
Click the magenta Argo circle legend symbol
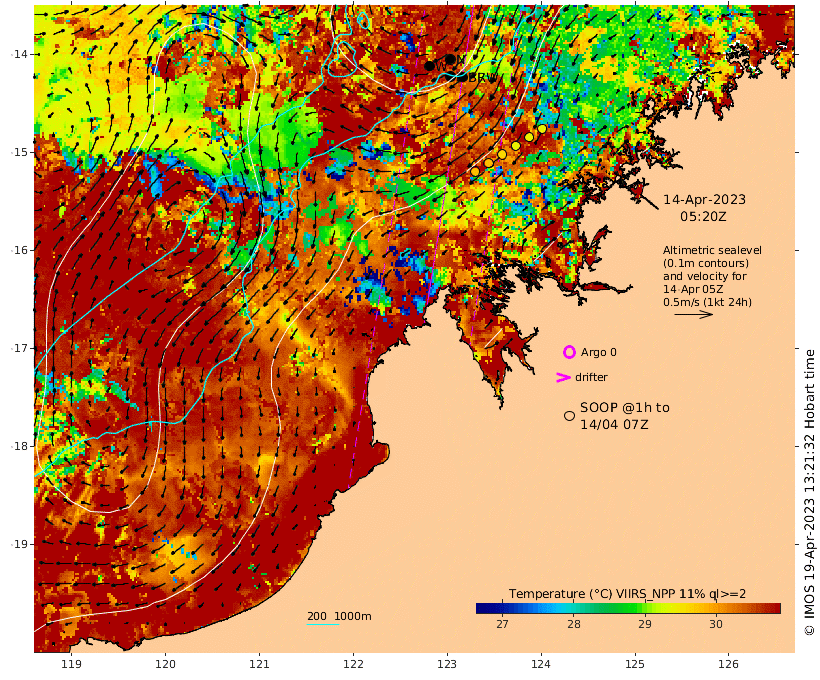[570, 352]
